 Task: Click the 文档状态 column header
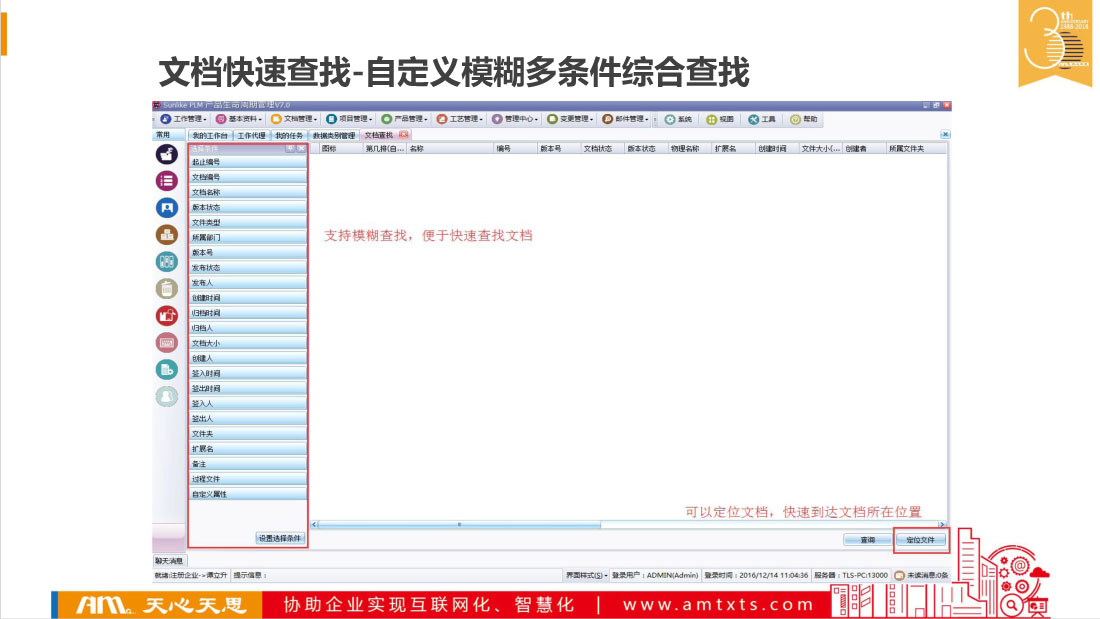coord(598,148)
